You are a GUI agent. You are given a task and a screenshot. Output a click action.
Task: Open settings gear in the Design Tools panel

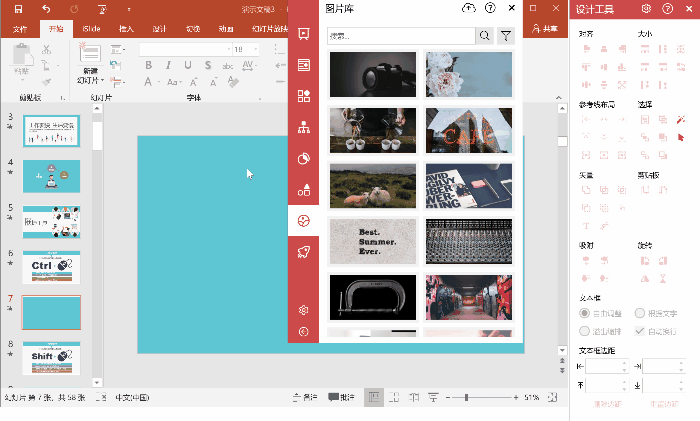click(647, 8)
